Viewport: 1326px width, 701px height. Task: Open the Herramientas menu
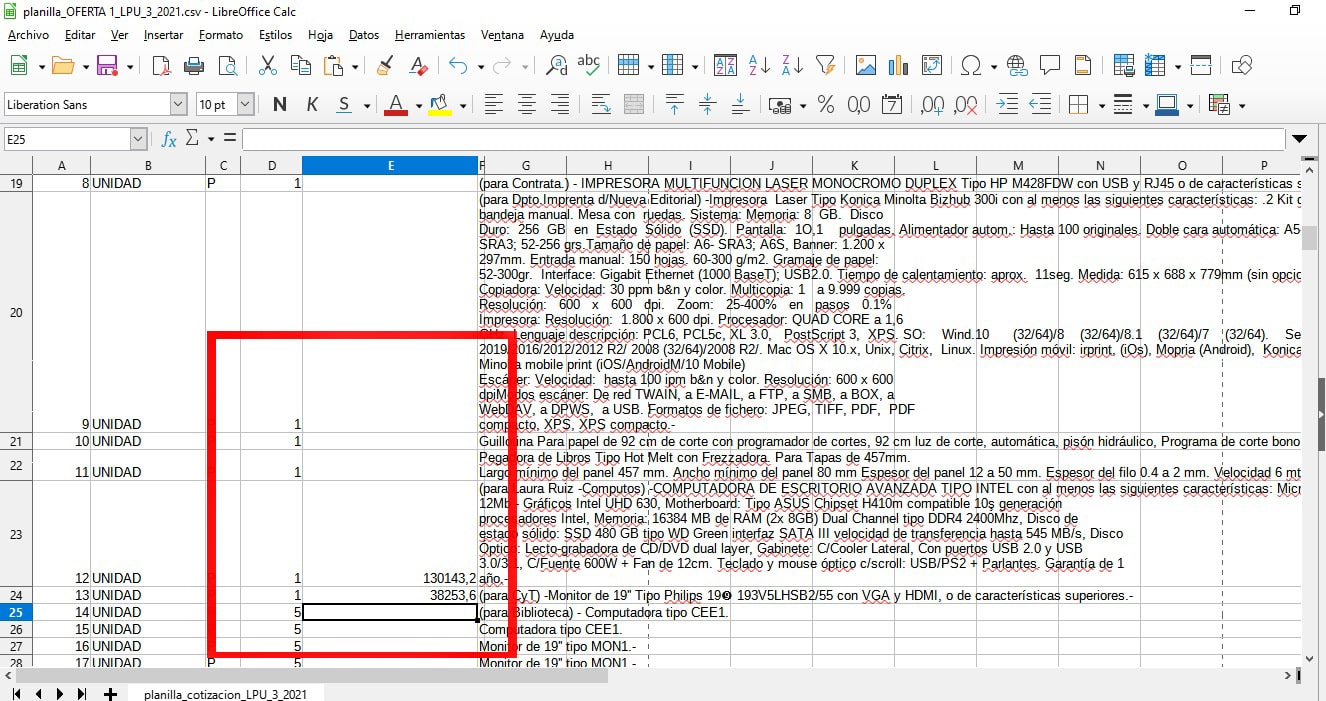(430, 35)
